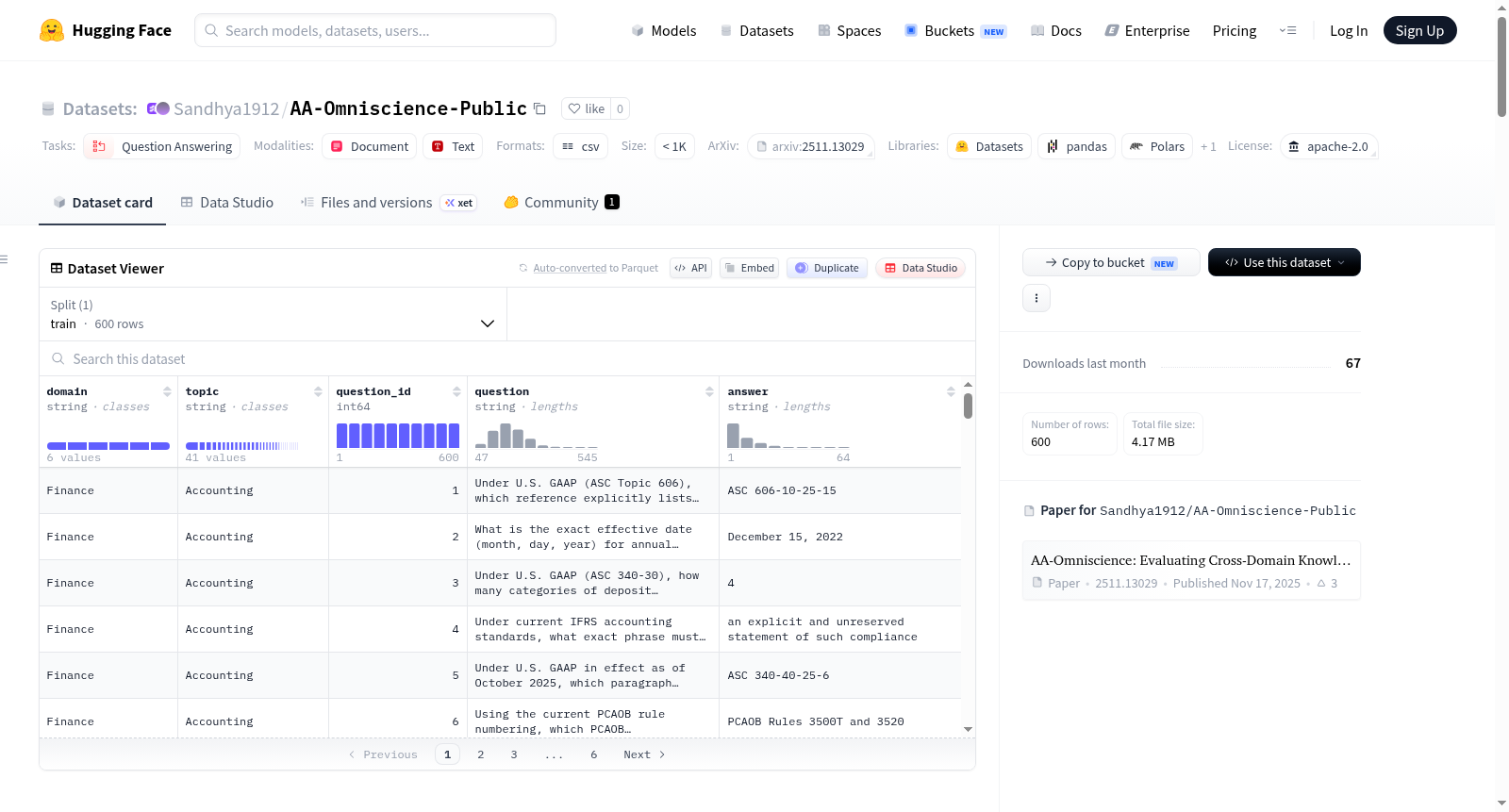Click the Question Answering task tag
Screen dimensions: 1509x812
(x=161, y=146)
